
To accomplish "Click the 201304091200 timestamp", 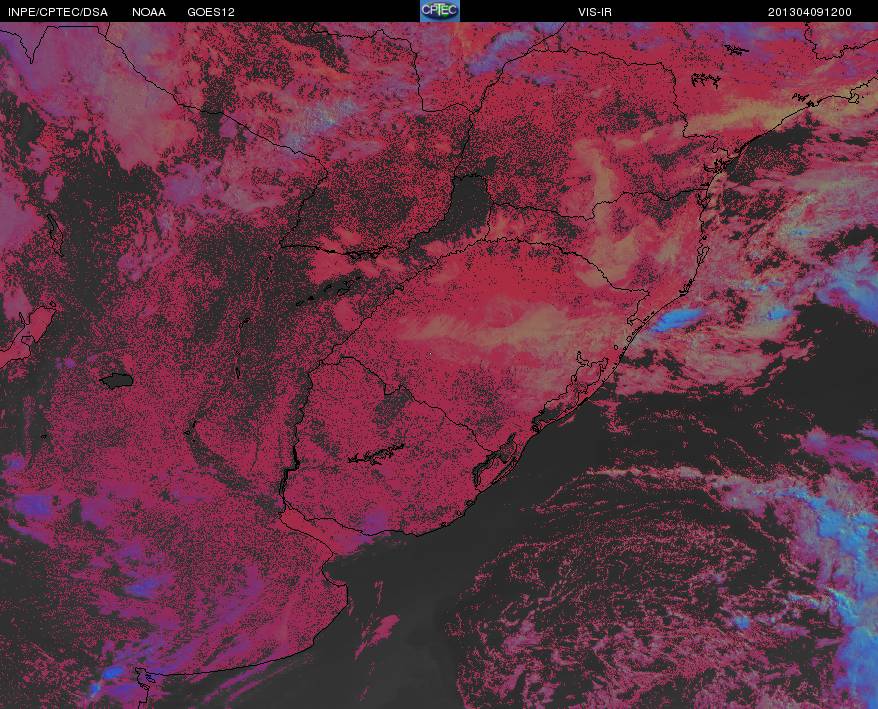I will [810, 12].
